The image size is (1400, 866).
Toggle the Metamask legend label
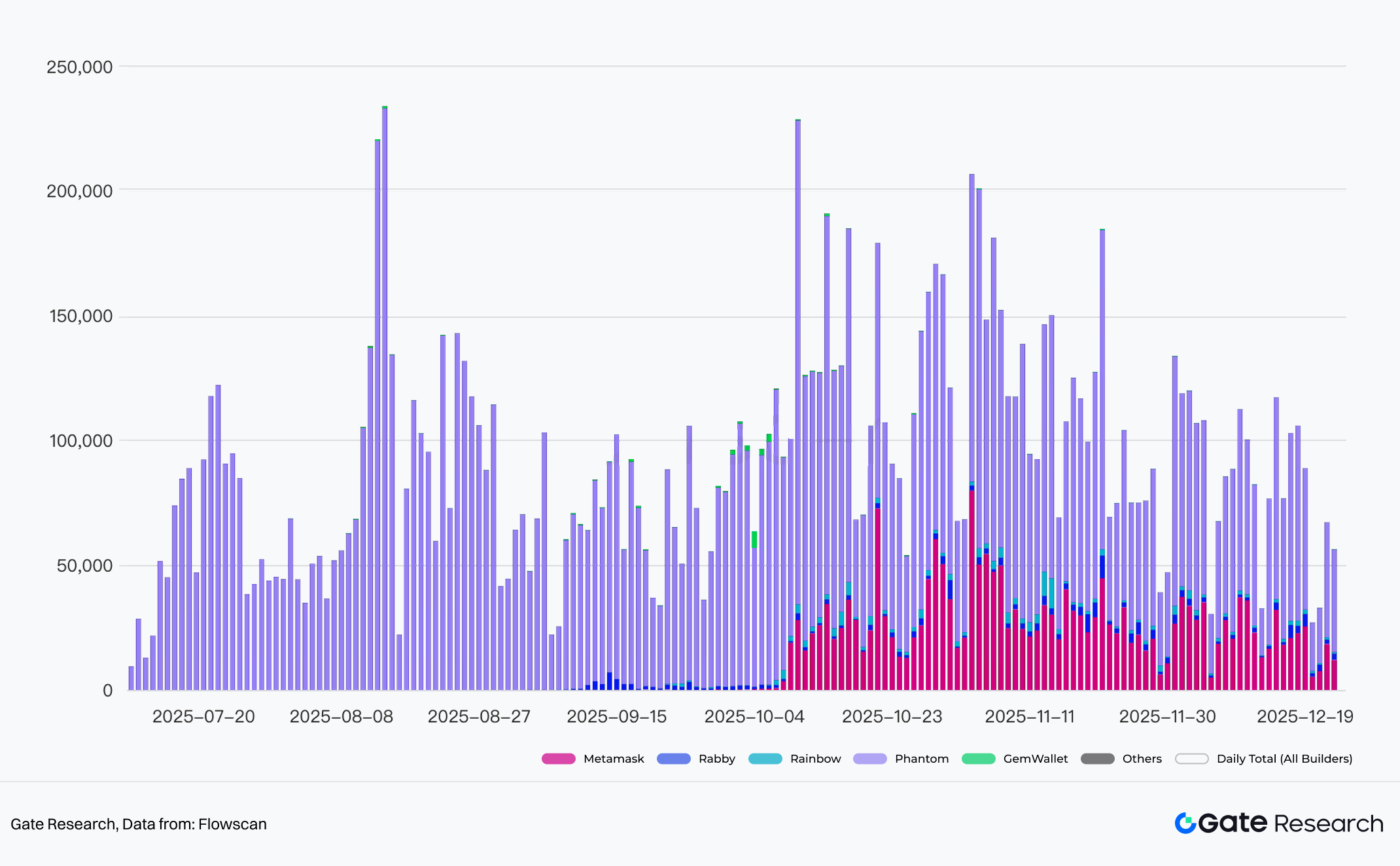pos(613,759)
